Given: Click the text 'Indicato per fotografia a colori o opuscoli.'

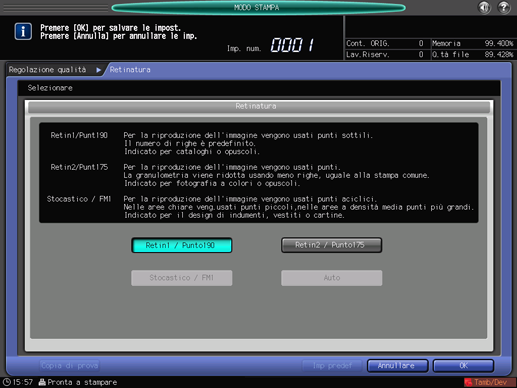Looking at the screenshot, I should point(212,183).
